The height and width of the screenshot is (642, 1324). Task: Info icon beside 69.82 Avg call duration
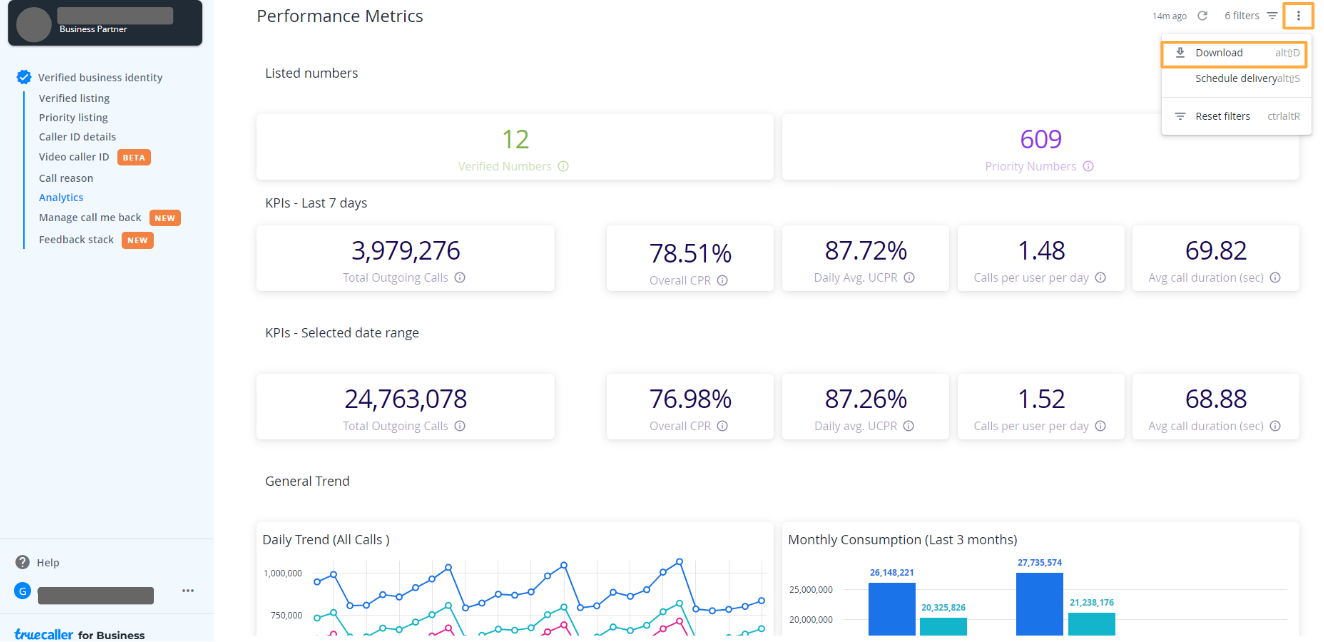point(1276,278)
